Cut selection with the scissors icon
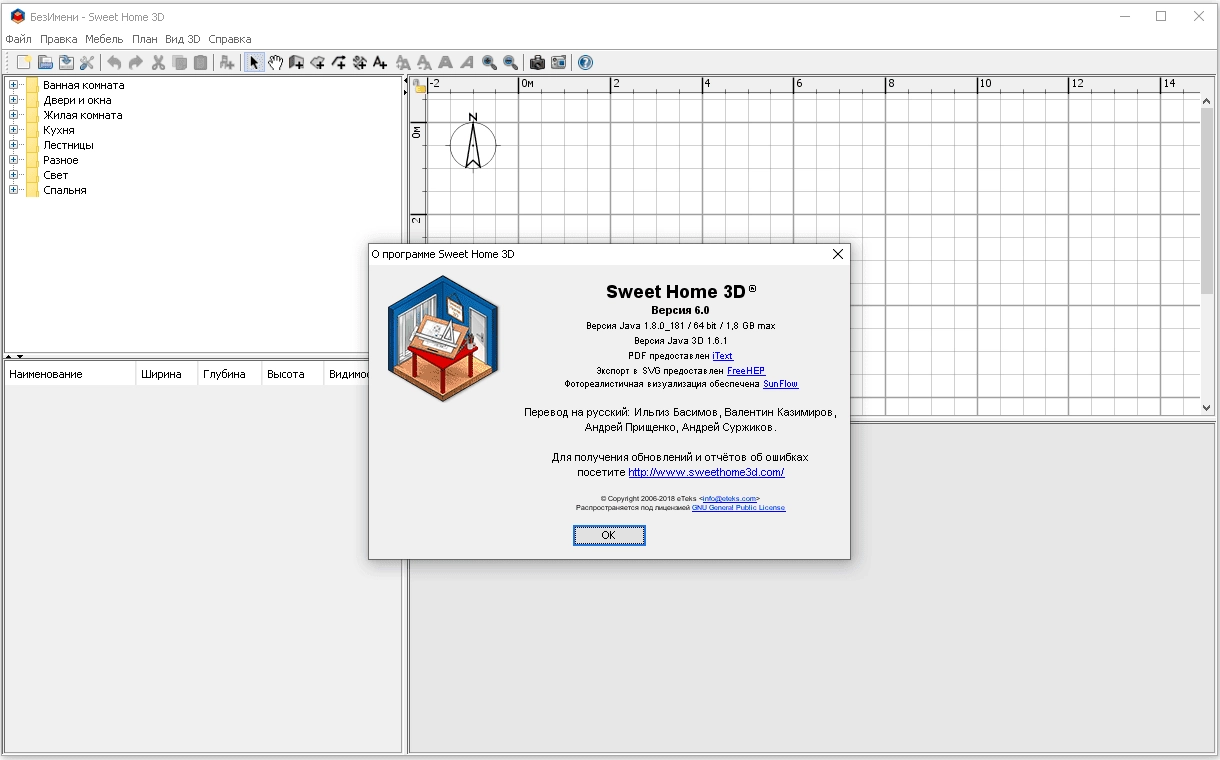1220x760 pixels. coord(158,63)
